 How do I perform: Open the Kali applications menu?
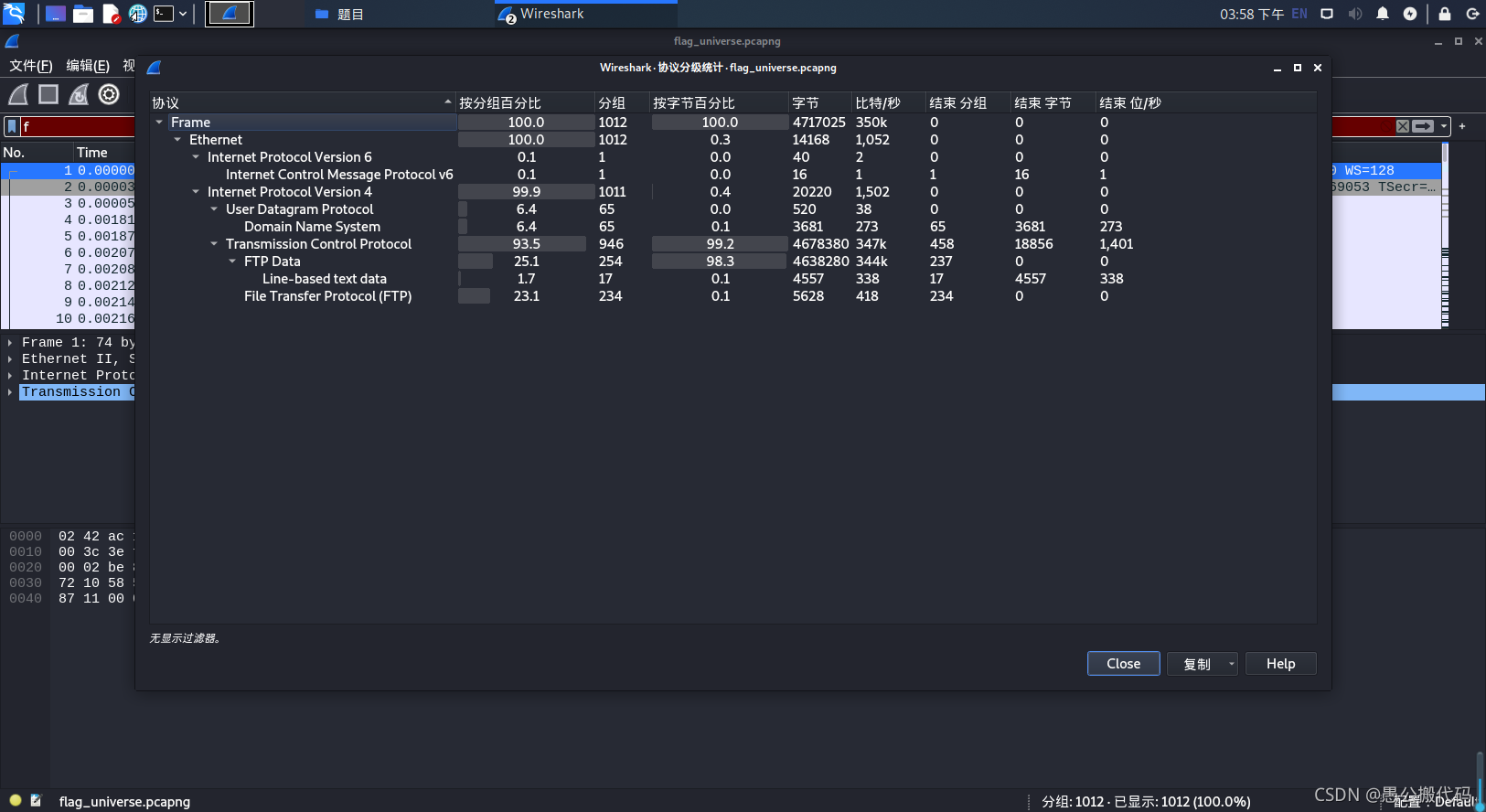pyautogui.click(x=14, y=14)
